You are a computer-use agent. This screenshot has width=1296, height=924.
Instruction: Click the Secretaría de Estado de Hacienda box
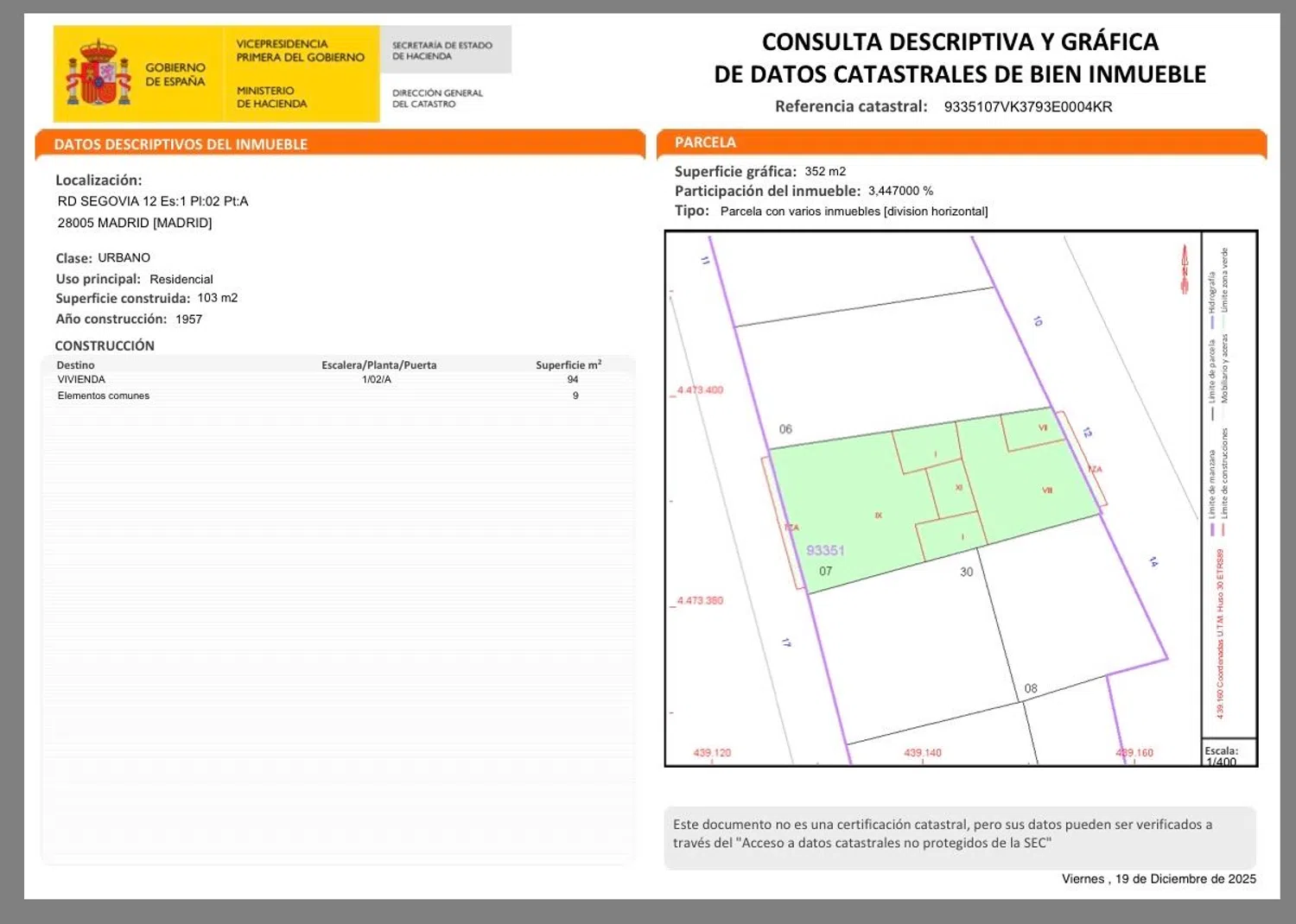tap(444, 50)
